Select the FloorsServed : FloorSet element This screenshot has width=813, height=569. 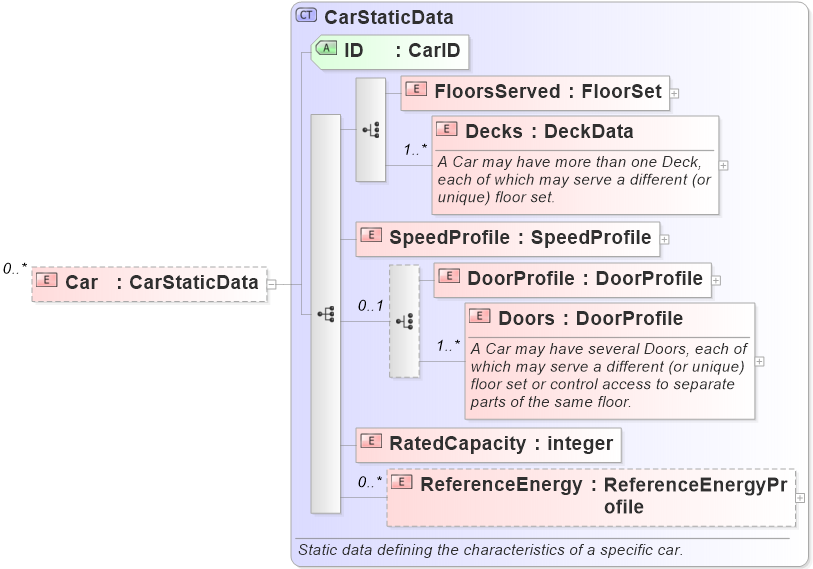[535, 93]
